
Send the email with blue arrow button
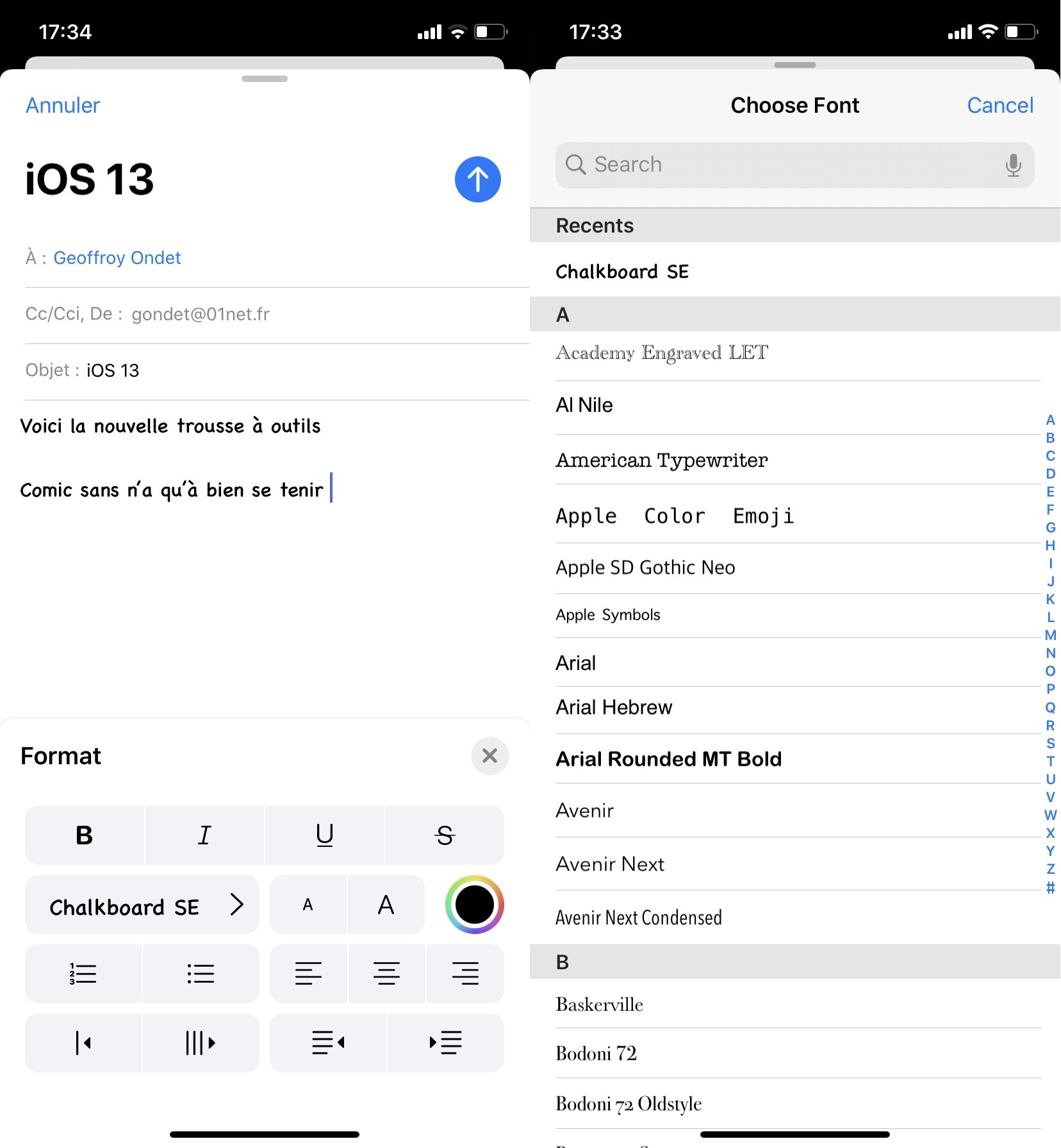477,179
